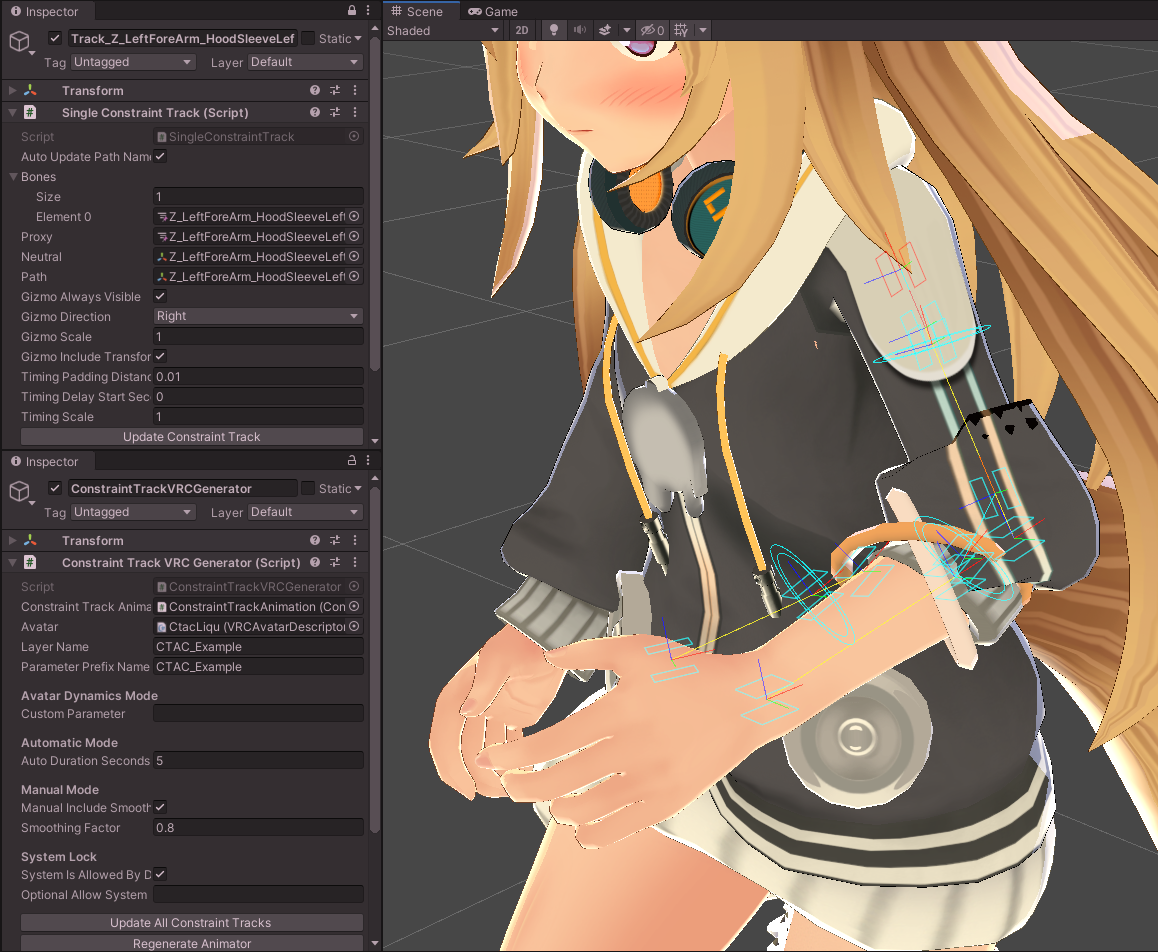Click Update All Constraint Tracks button
This screenshot has width=1158, height=952.
(192, 922)
